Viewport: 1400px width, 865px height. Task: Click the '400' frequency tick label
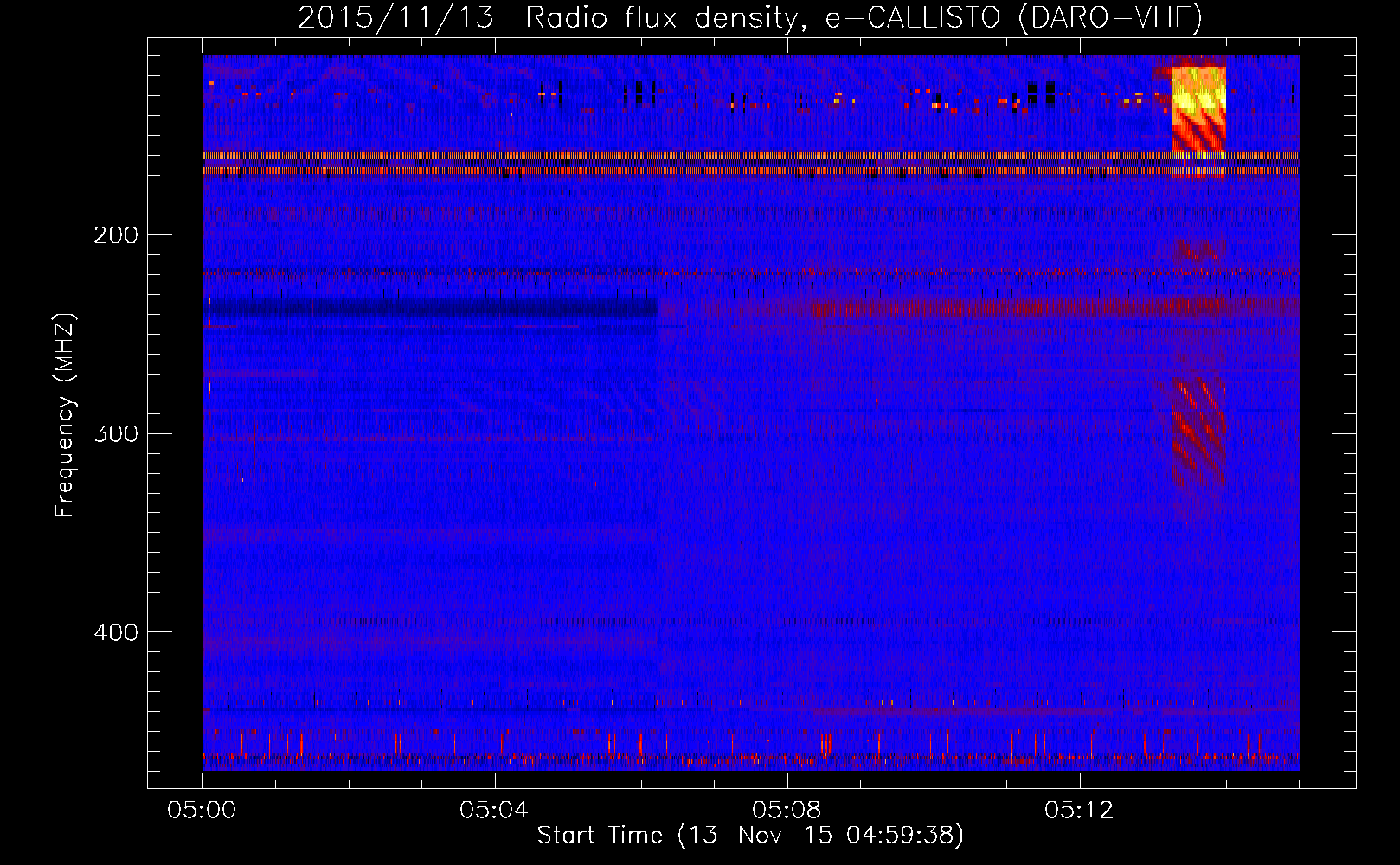coord(115,632)
